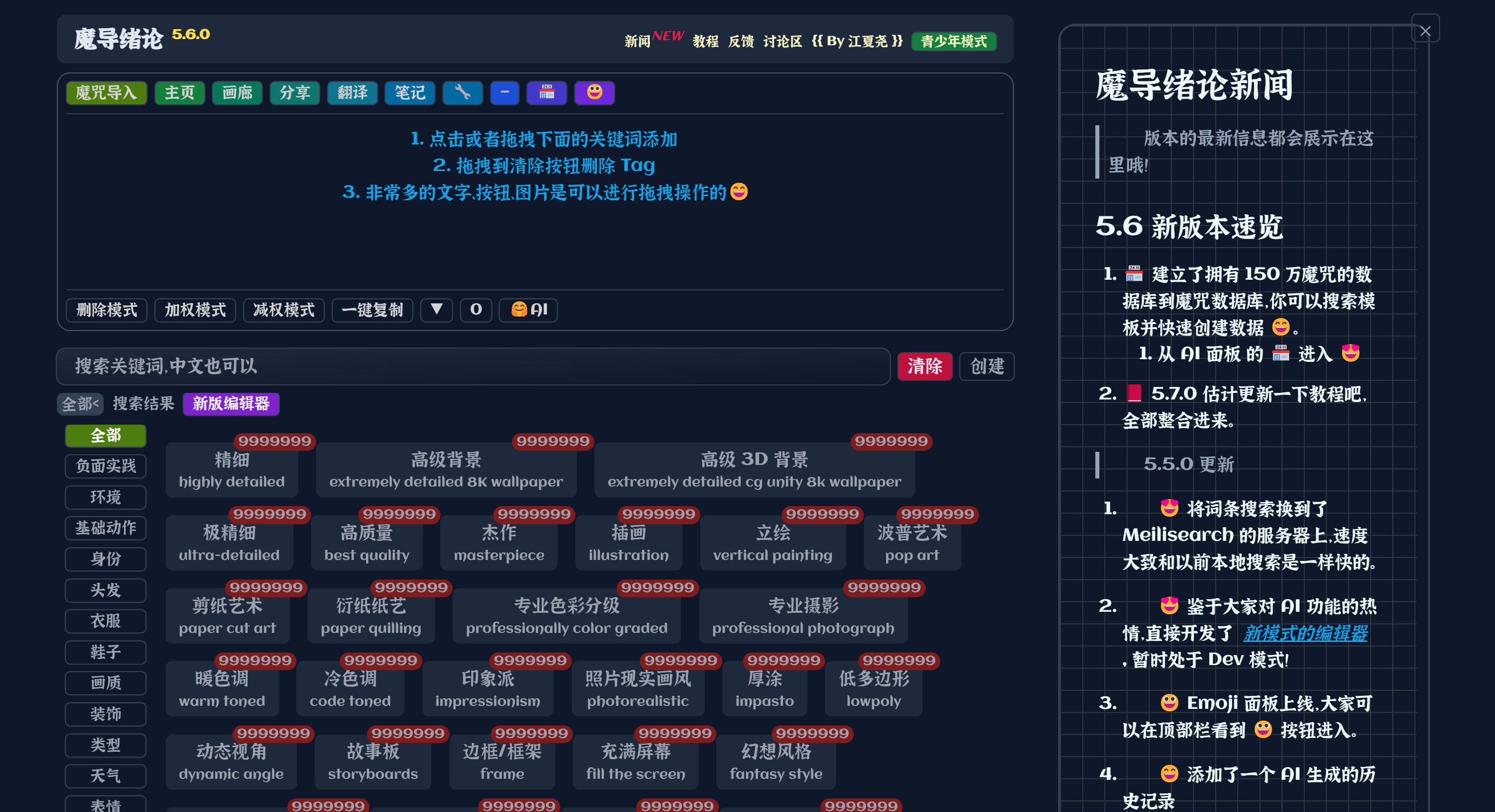The width and height of the screenshot is (1495, 812).
Task: Add the 高质量 best quality tag
Action: (x=367, y=543)
